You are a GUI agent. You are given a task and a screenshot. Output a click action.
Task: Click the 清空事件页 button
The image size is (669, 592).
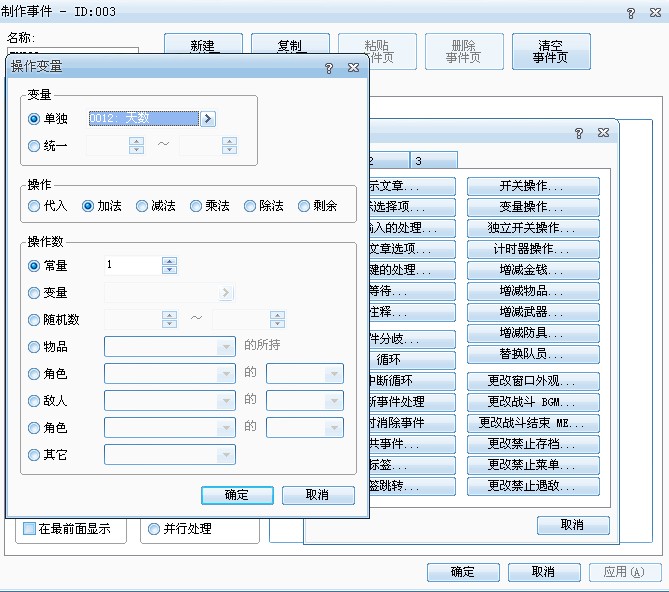[x=551, y=51]
